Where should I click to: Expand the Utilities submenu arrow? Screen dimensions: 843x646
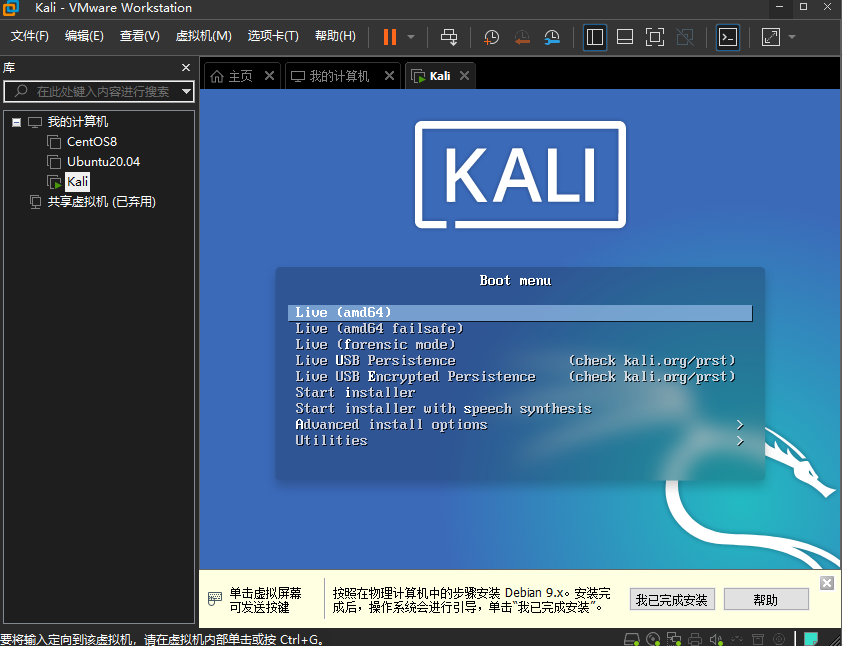740,441
